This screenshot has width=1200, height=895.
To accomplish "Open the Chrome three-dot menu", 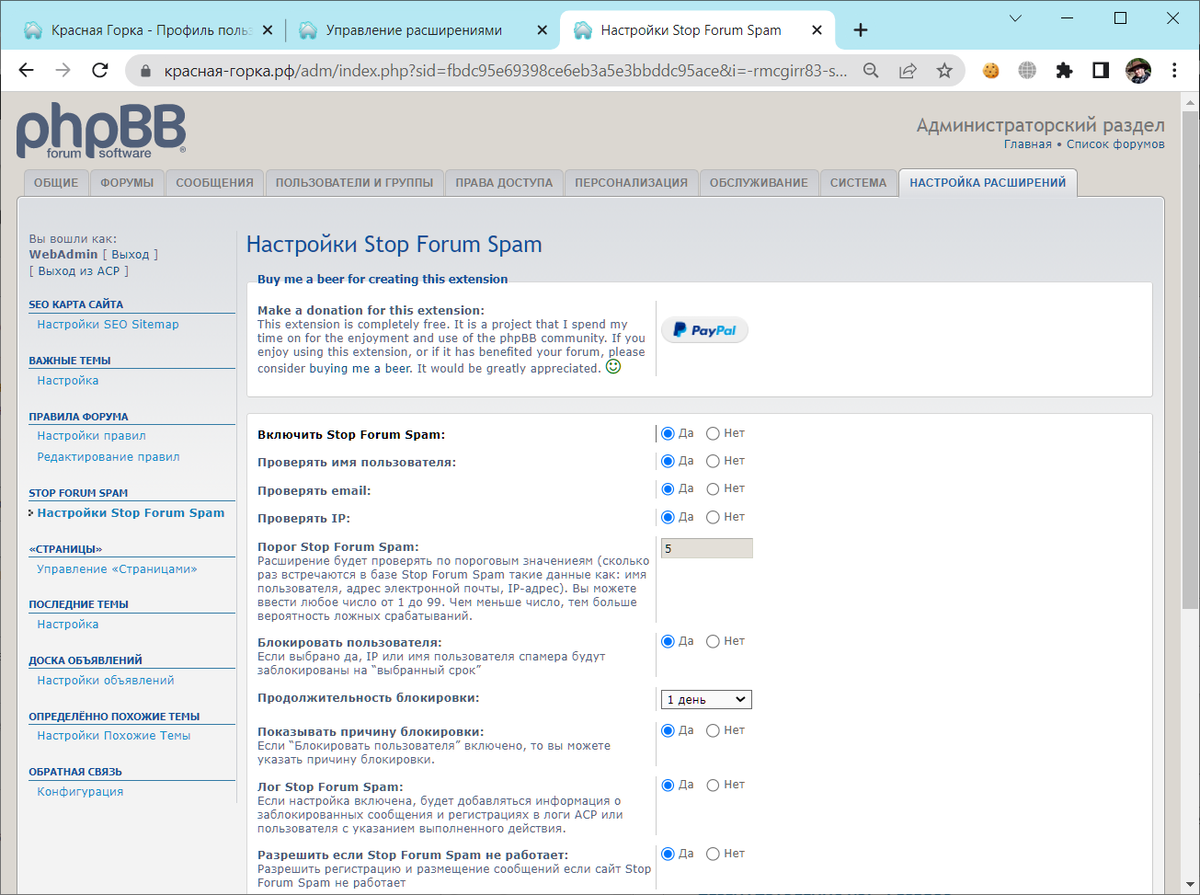I will pyautogui.click(x=1174, y=71).
